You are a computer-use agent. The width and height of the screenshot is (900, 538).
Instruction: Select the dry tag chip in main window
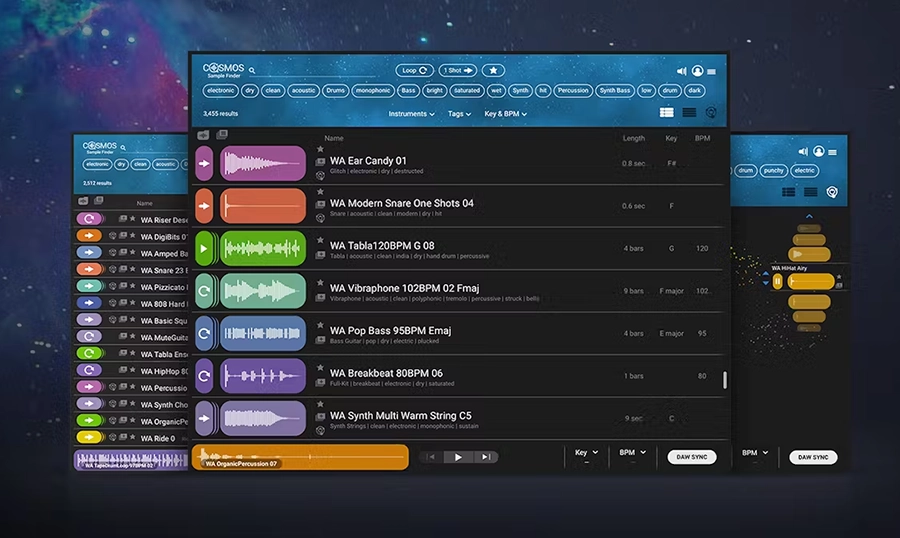point(250,91)
